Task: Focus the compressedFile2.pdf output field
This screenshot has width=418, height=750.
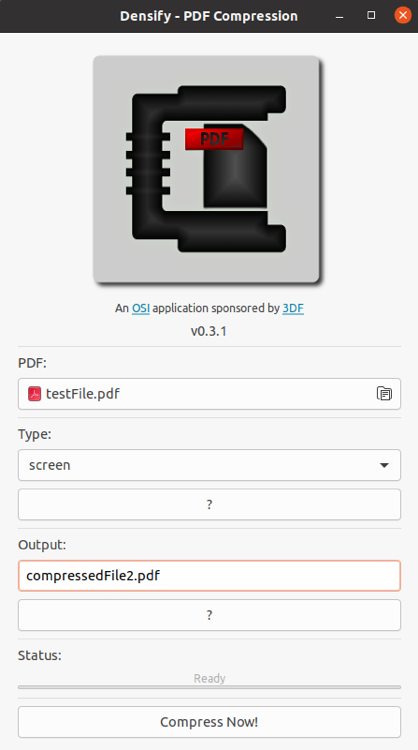Action: (209, 575)
